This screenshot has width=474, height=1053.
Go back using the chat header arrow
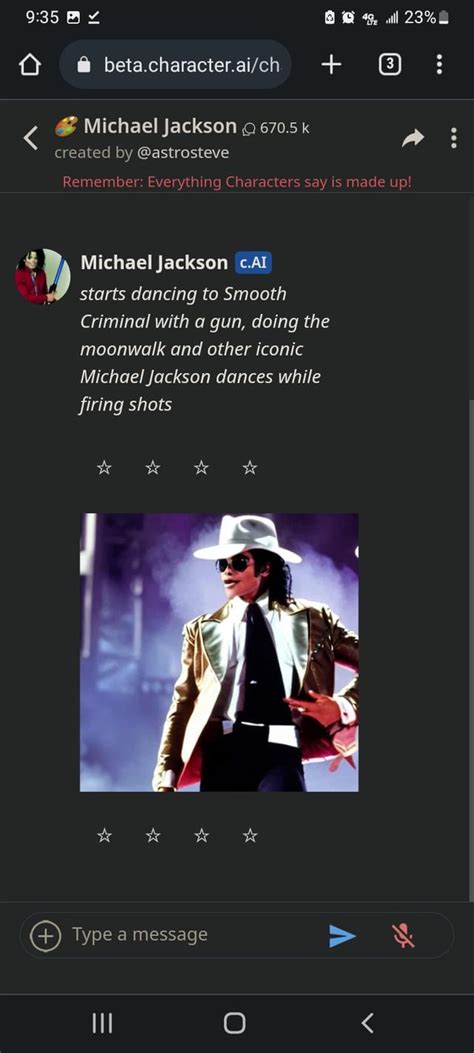tap(30, 138)
